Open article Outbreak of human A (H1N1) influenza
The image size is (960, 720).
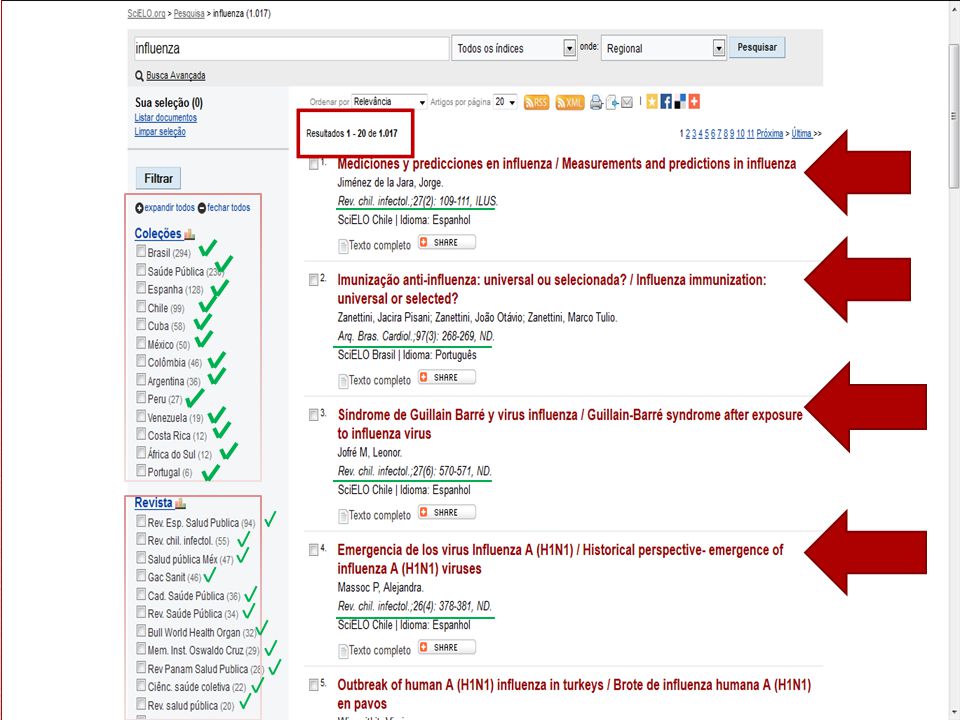tap(574, 694)
